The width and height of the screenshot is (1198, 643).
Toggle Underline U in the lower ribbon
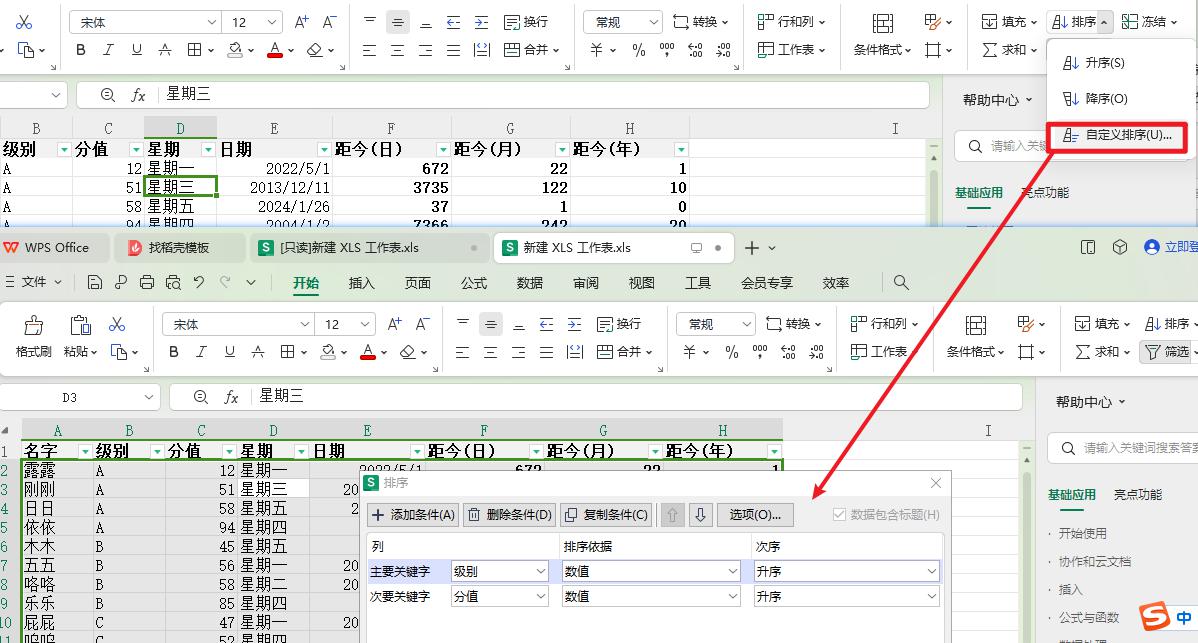click(230, 352)
